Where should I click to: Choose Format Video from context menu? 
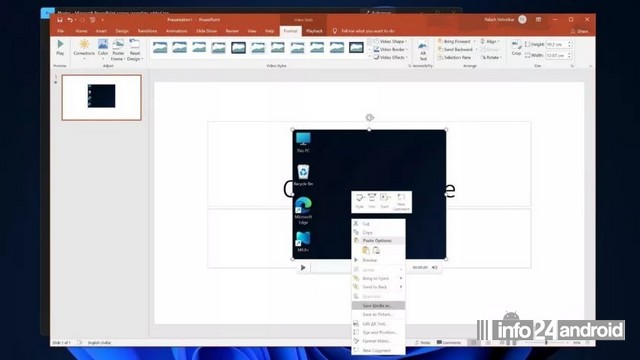click(x=378, y=341)
